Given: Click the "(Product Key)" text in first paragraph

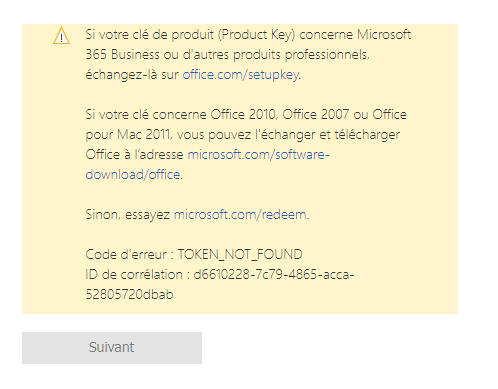Looking at the screenshot, I should [257, 35].
